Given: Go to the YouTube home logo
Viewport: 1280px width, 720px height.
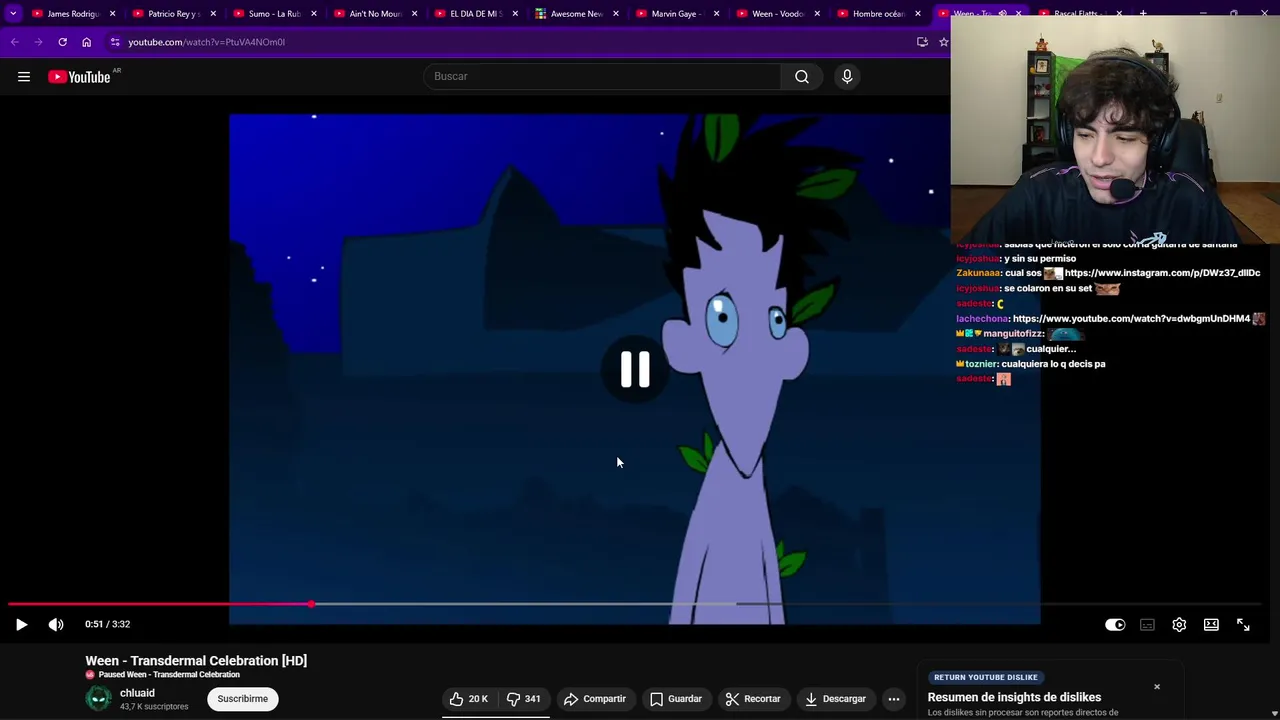Looking at the screenshot, I should tap(79, 77).
